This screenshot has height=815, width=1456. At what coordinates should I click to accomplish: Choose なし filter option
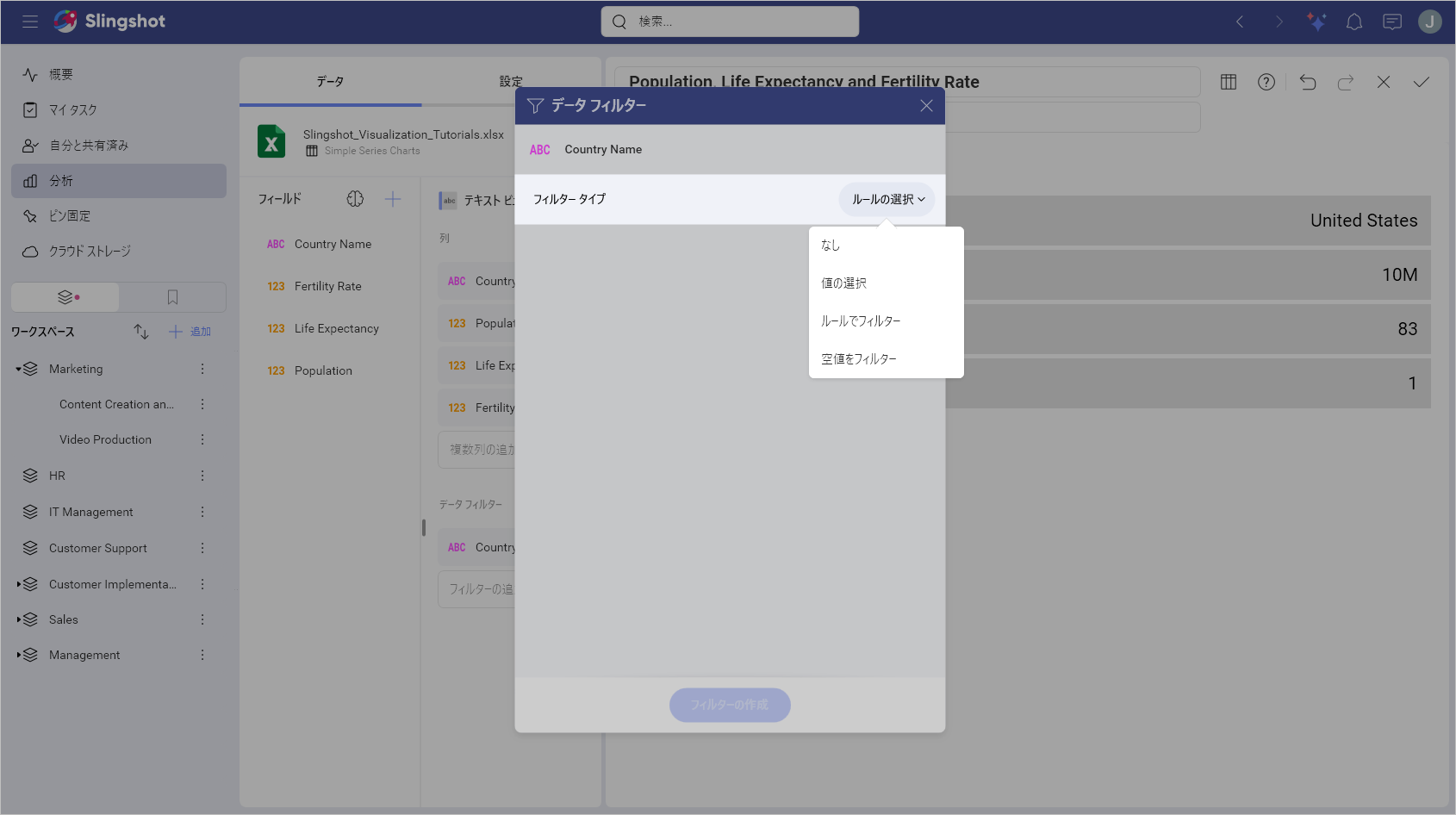click(886, 246)
